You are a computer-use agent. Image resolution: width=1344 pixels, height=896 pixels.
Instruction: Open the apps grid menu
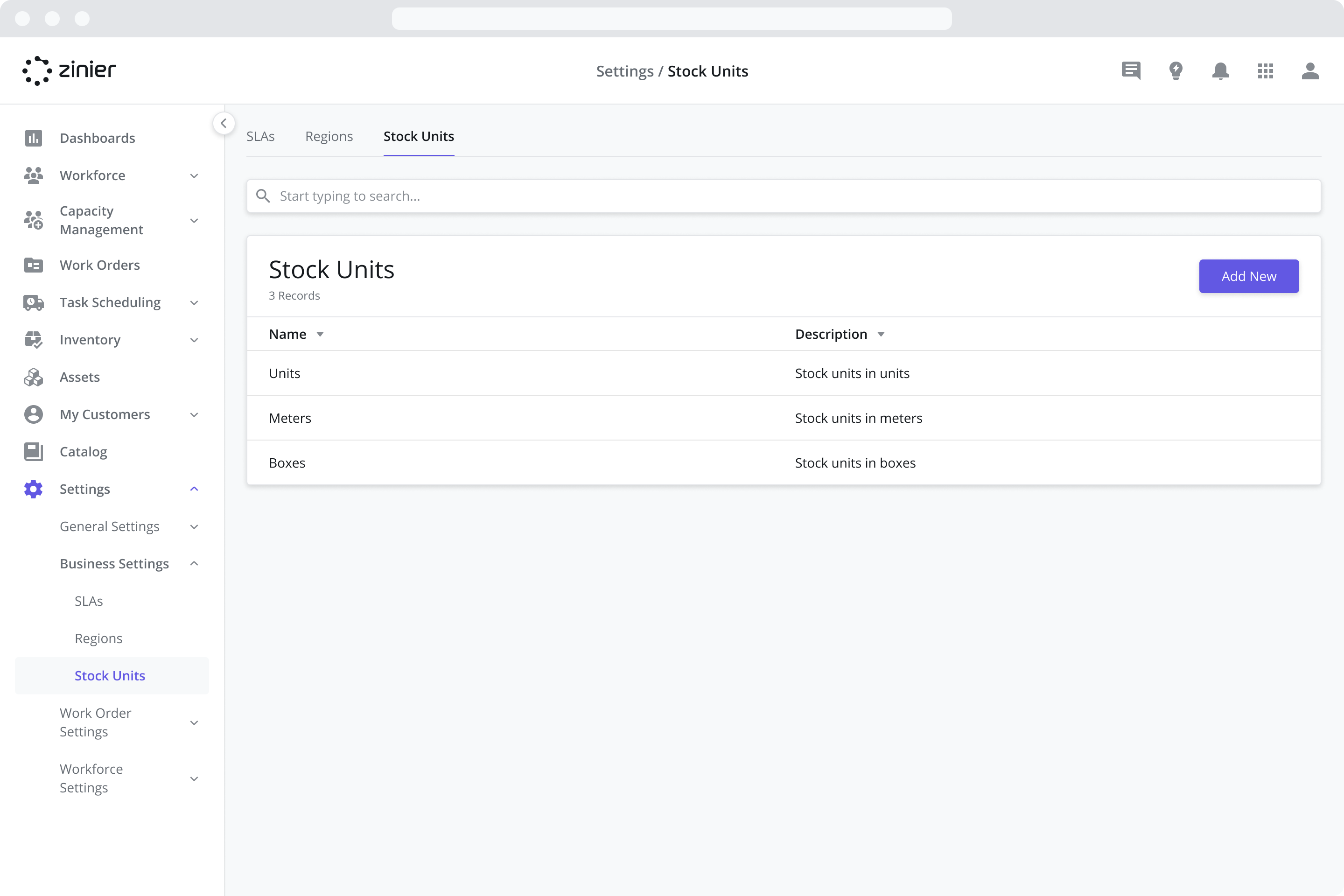1265,71
